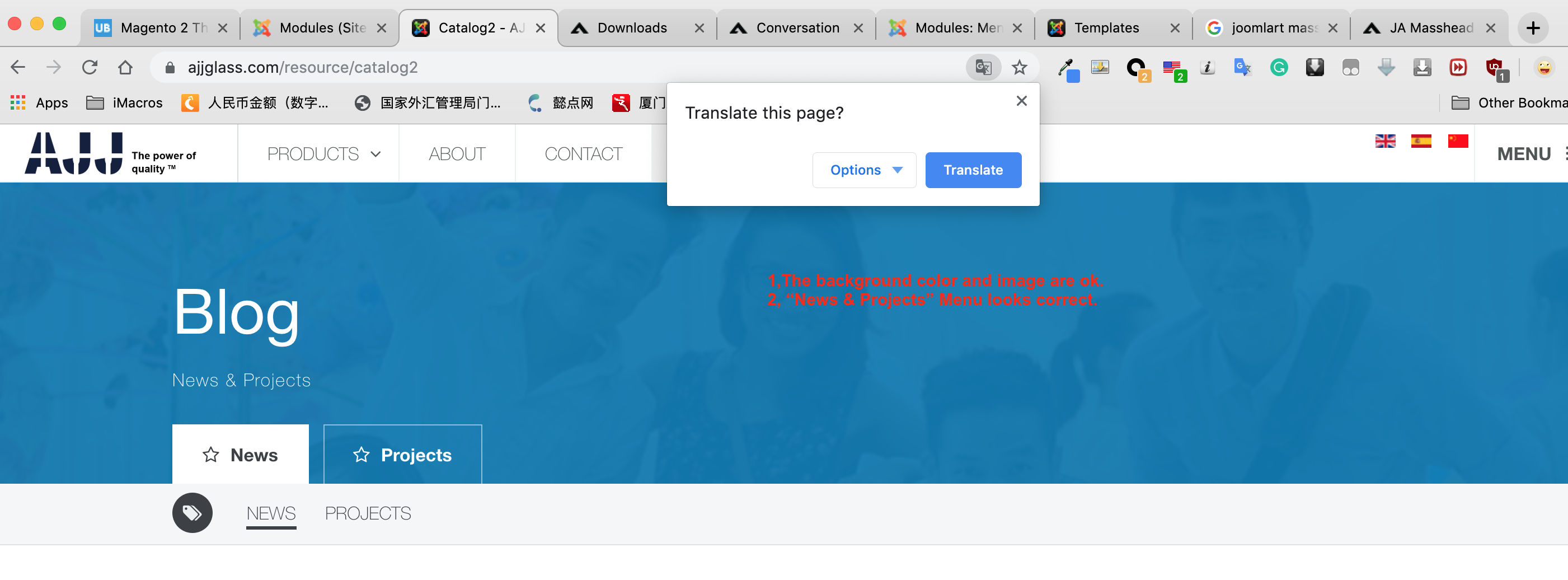Image resolution: width=1568 pixels, height=580 pixels.
Task: Open the download tray extension icon
Action: [x=1423, y=67]
